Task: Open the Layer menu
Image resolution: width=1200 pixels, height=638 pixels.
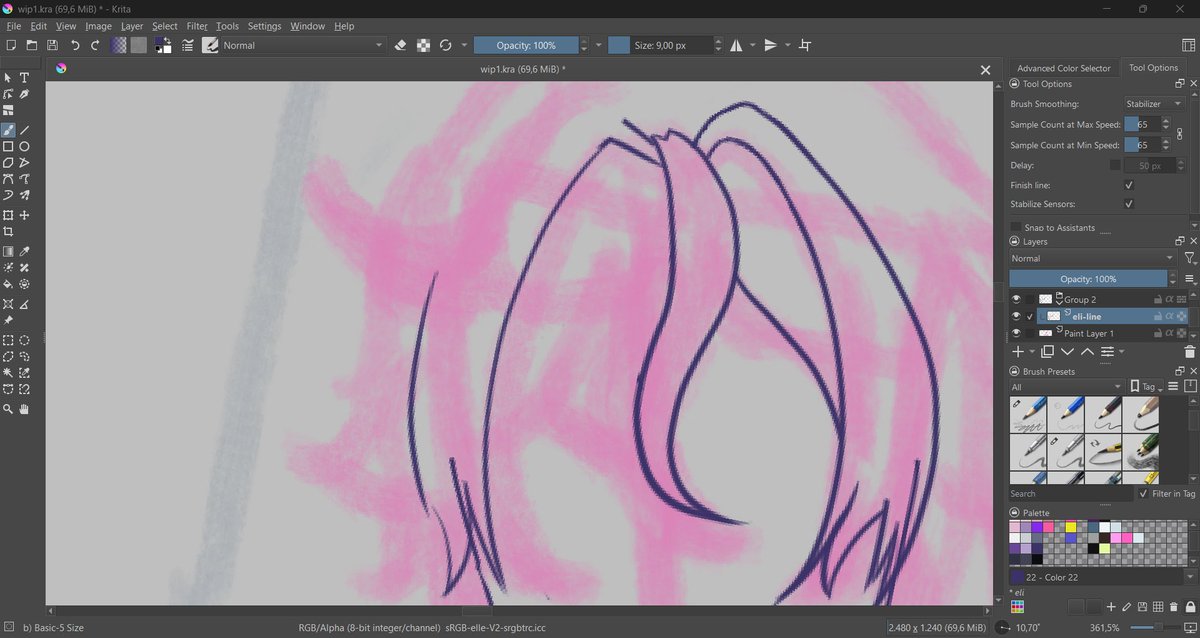Action: pos(132,26)
